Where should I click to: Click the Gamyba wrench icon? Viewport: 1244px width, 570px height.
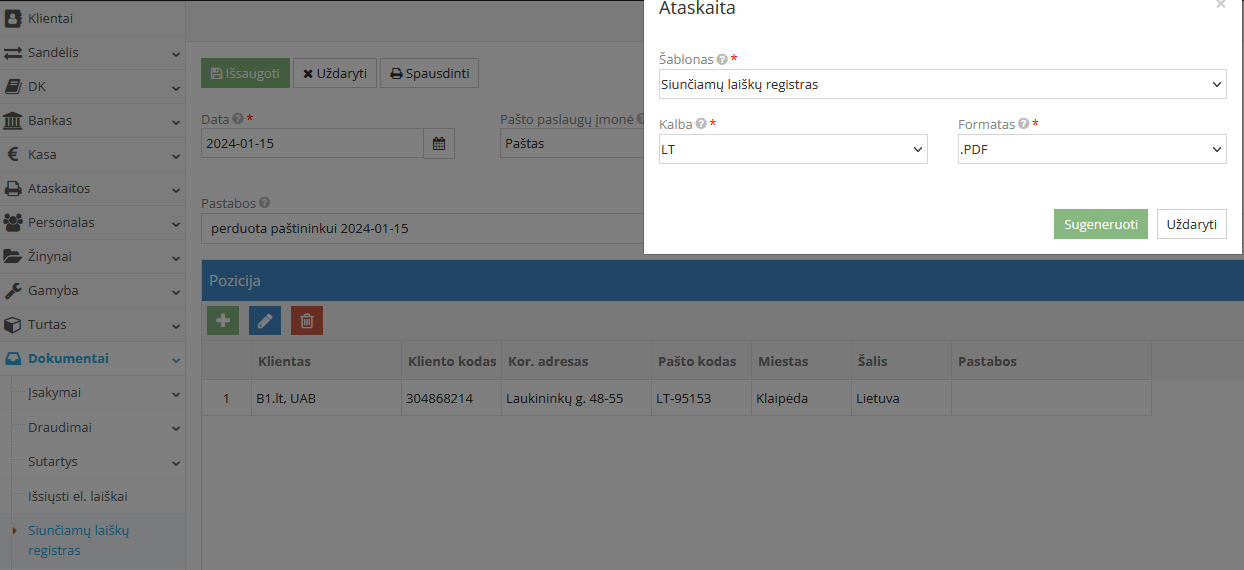coord(13,291)
